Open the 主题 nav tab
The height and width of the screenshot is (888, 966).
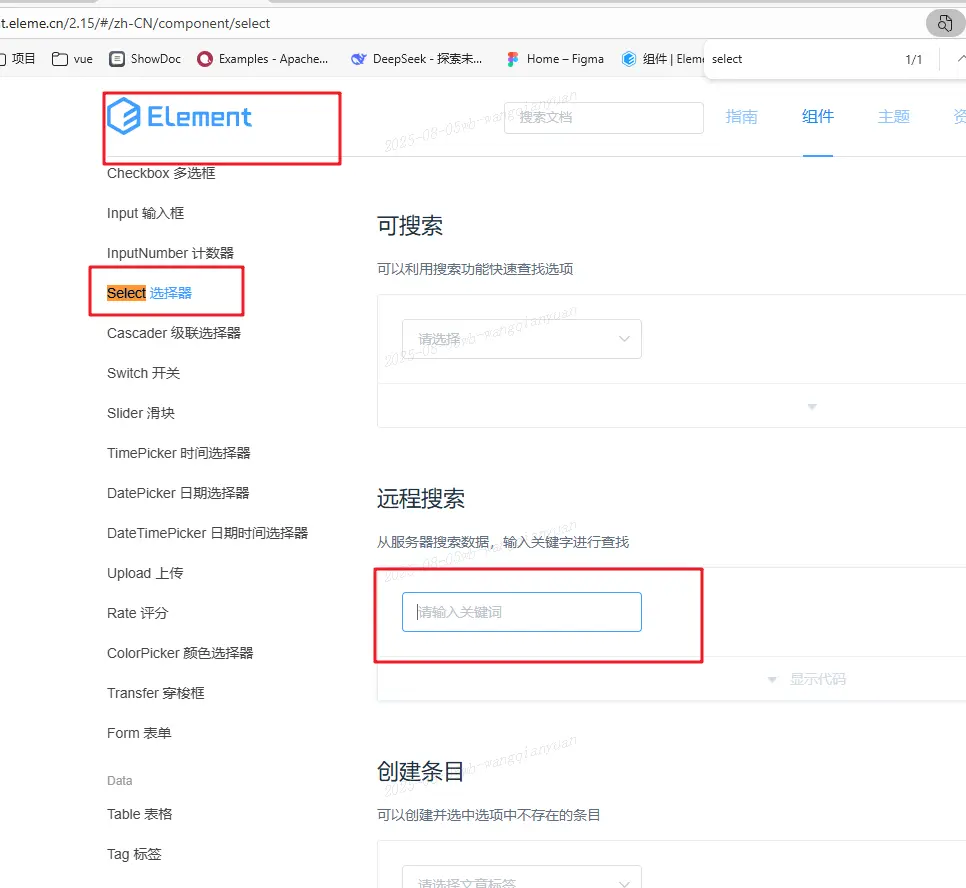(893, 116)
